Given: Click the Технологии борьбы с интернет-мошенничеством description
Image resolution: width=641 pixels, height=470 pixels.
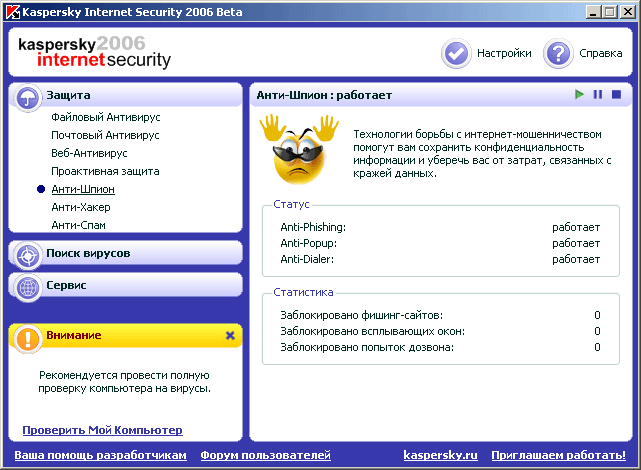Looking at the screenshot, I should (x=482, y=154).
